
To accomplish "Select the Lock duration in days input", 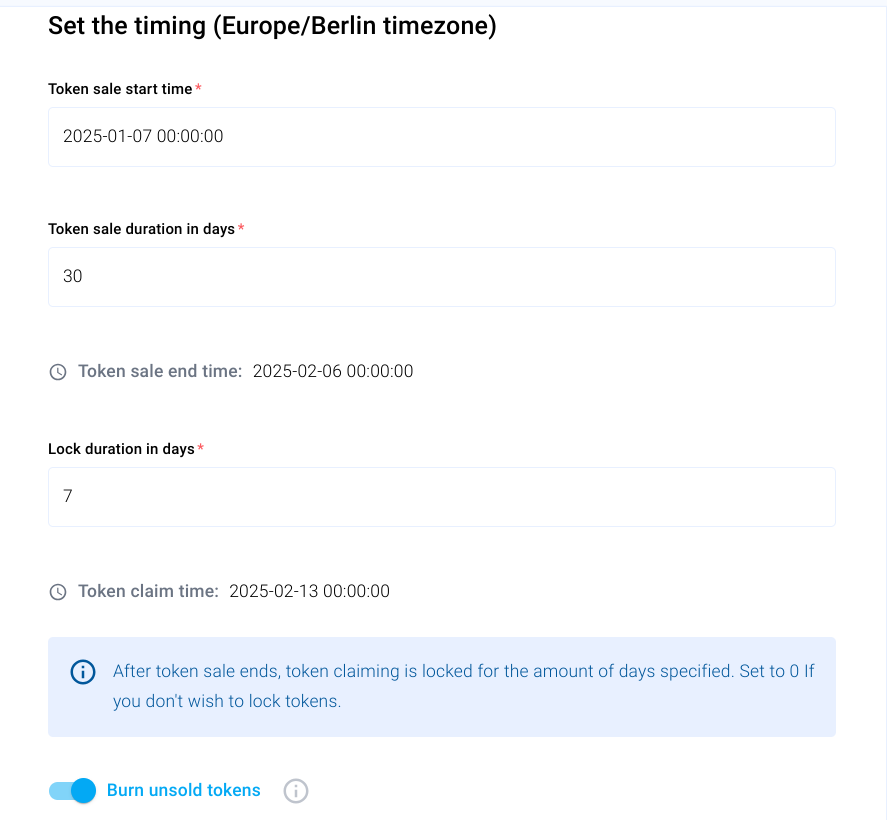I will tap(441, 497).
